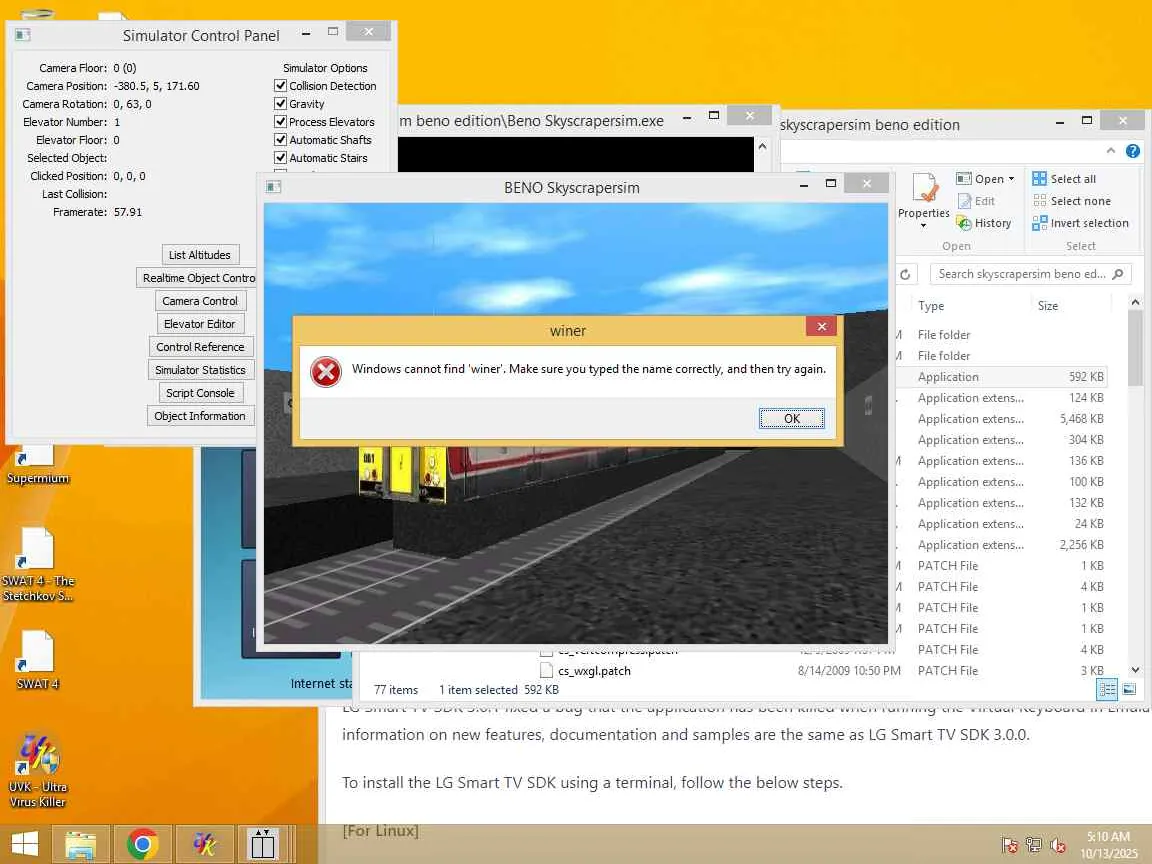Image resolution: width=1152 pixels, height=864 pixels.
Task: Select Application extension 5,468 KB row
Action: click(x=1002, y=419)
